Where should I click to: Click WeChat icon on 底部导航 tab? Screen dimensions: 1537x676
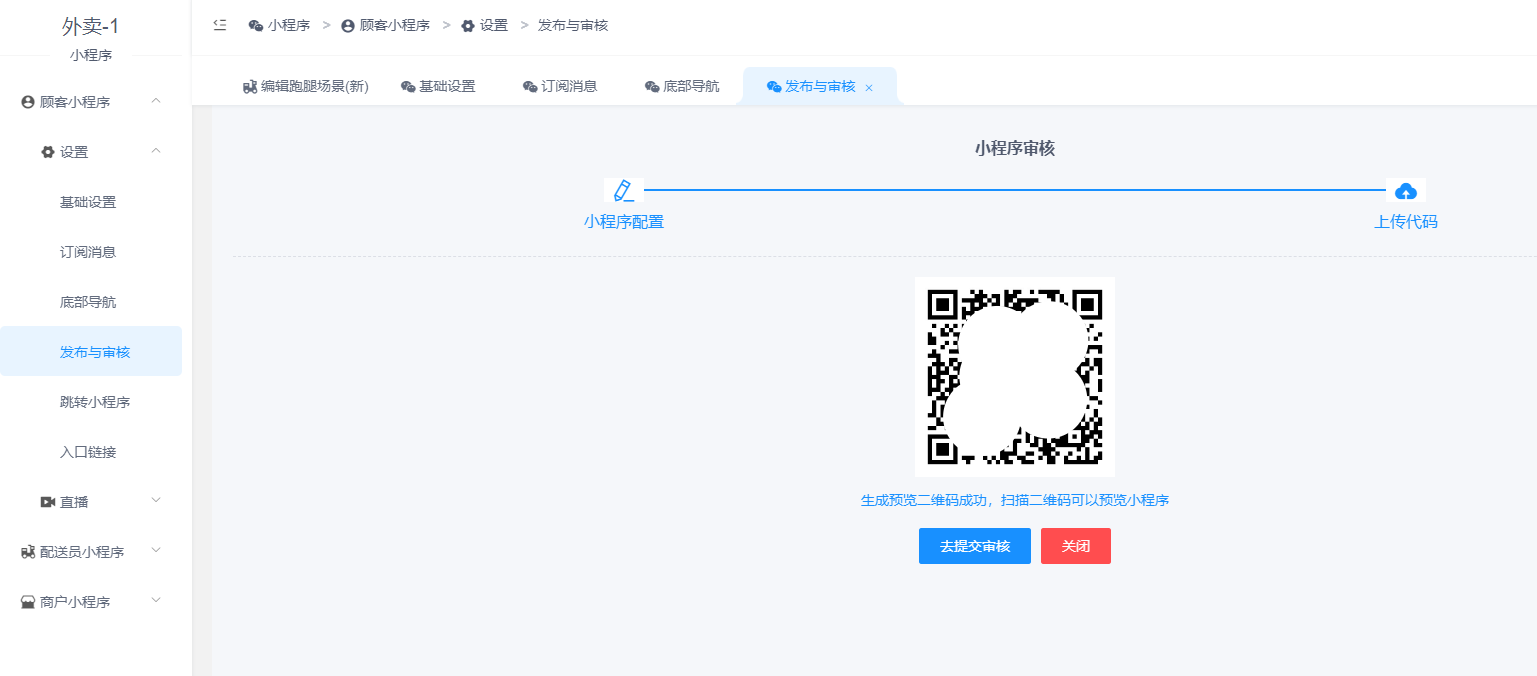pyautogui.click(x=652, y=87)
